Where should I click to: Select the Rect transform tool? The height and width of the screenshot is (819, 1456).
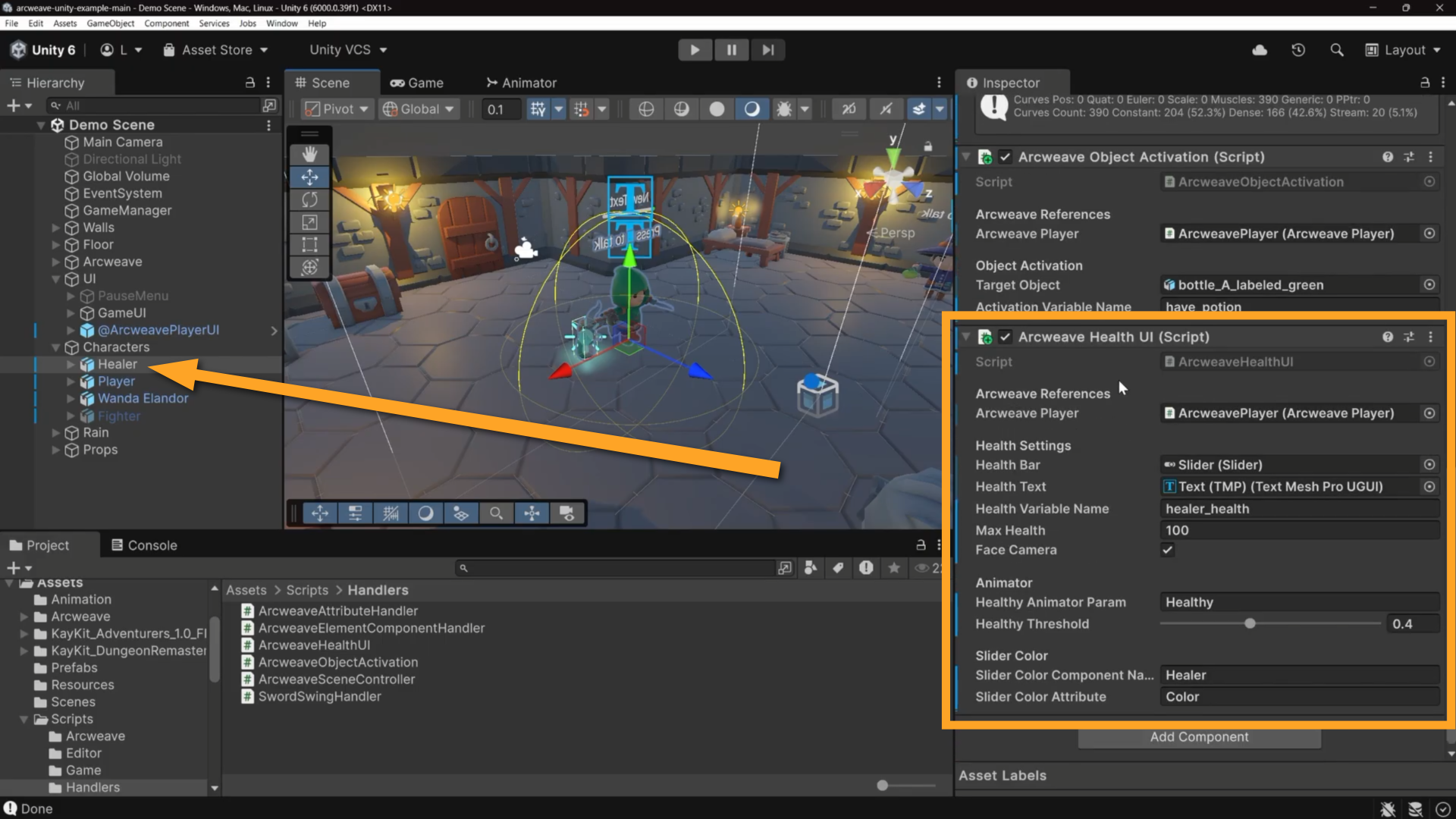point(309,244)
